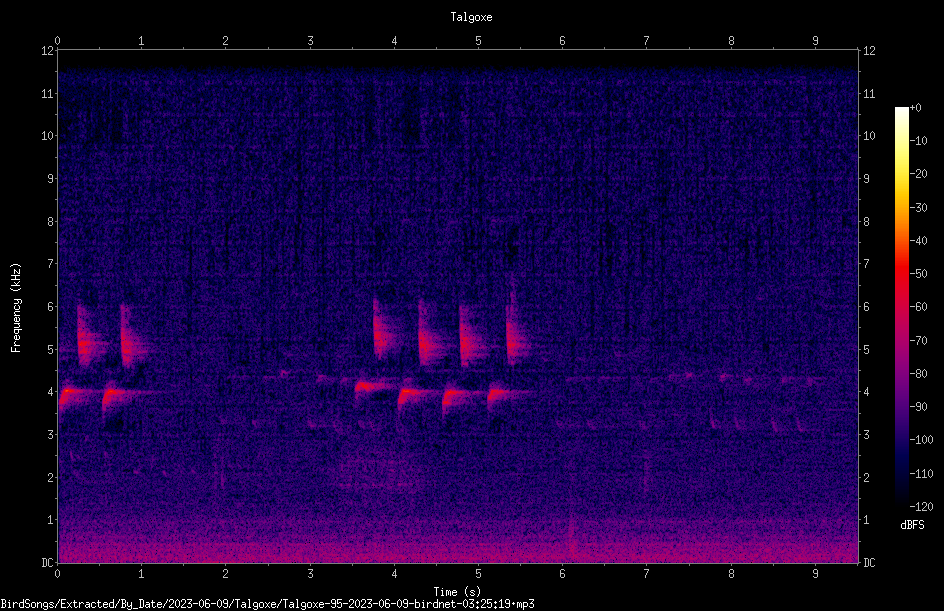Click the 8 tick on the bottom time axis

coord(731,574)
